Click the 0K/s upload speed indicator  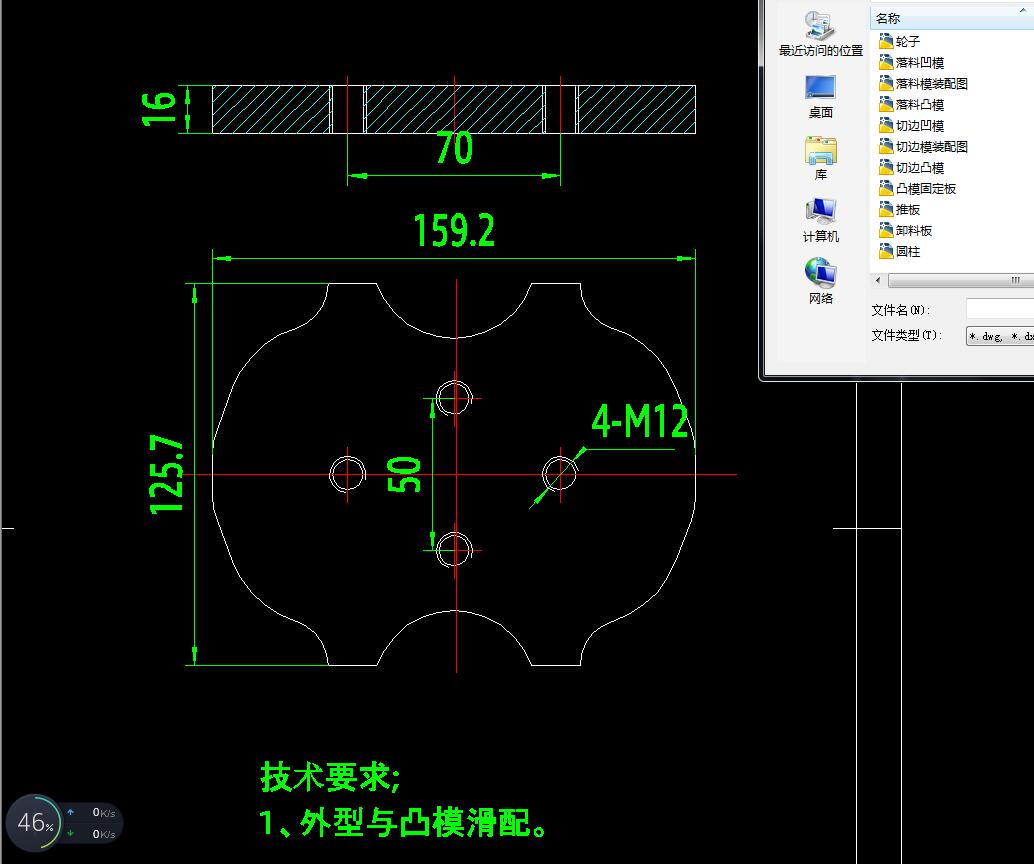click(93, 813)
